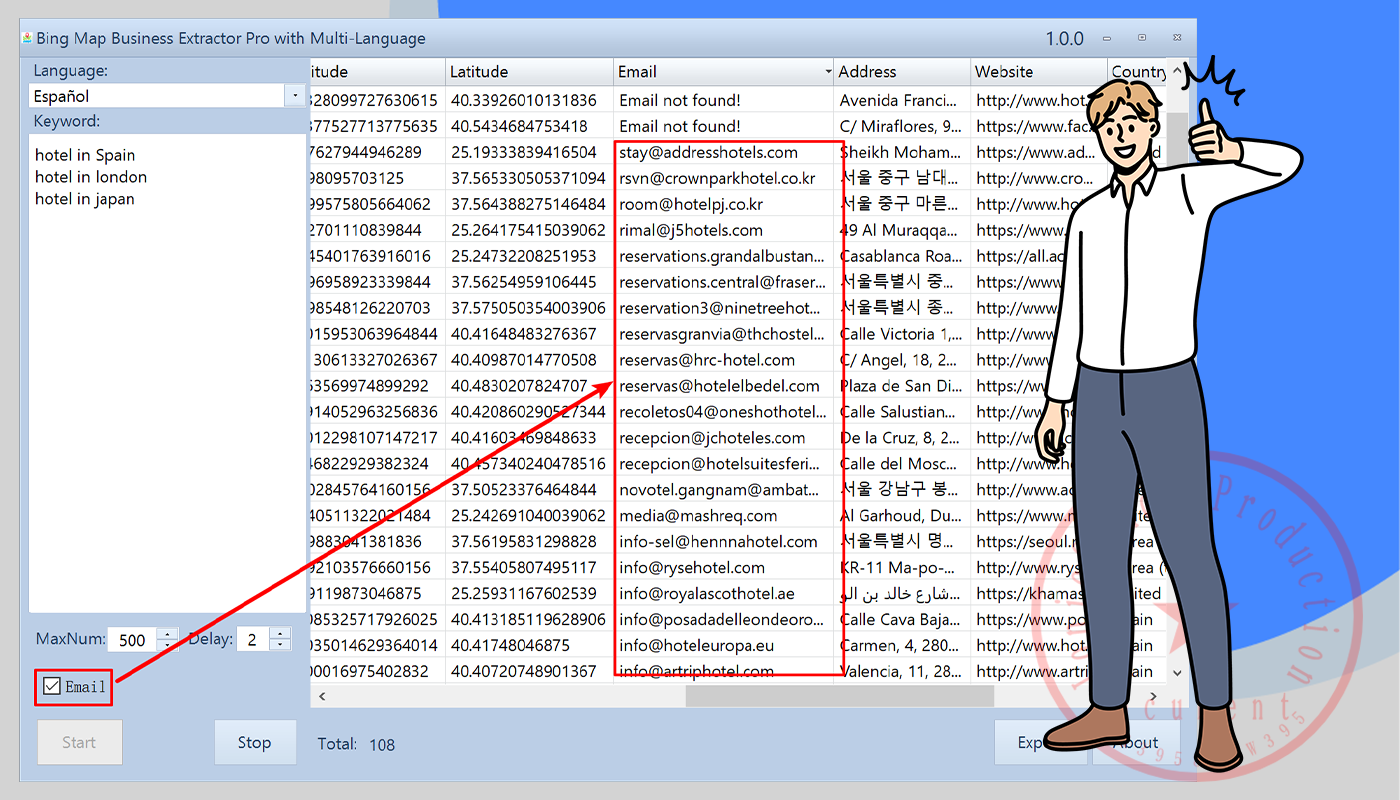Select the latitude cell 40.33926010131836
The width and height of the screenshot is (1400, 800).
coord(529,100)
